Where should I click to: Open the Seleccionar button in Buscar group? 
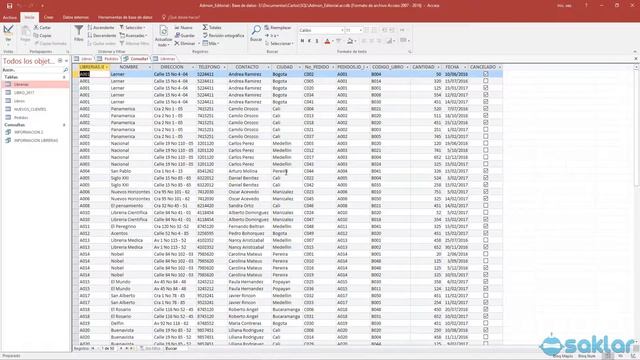(280, 43)
